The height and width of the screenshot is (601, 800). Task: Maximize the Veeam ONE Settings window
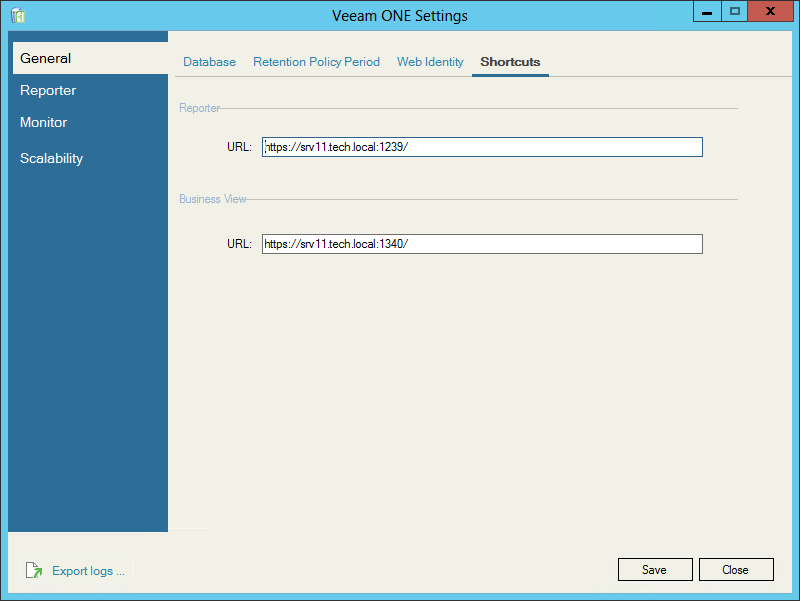(735, 11)
